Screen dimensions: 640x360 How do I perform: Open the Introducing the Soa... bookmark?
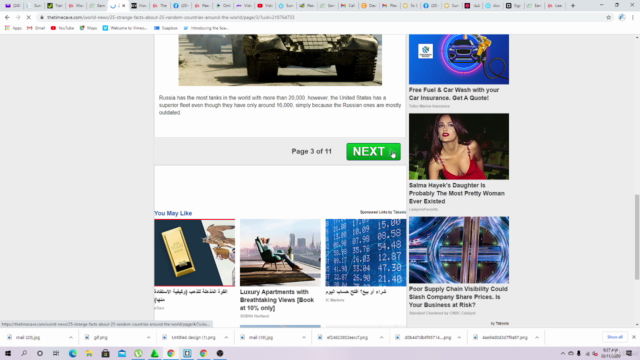coord(206,28)
